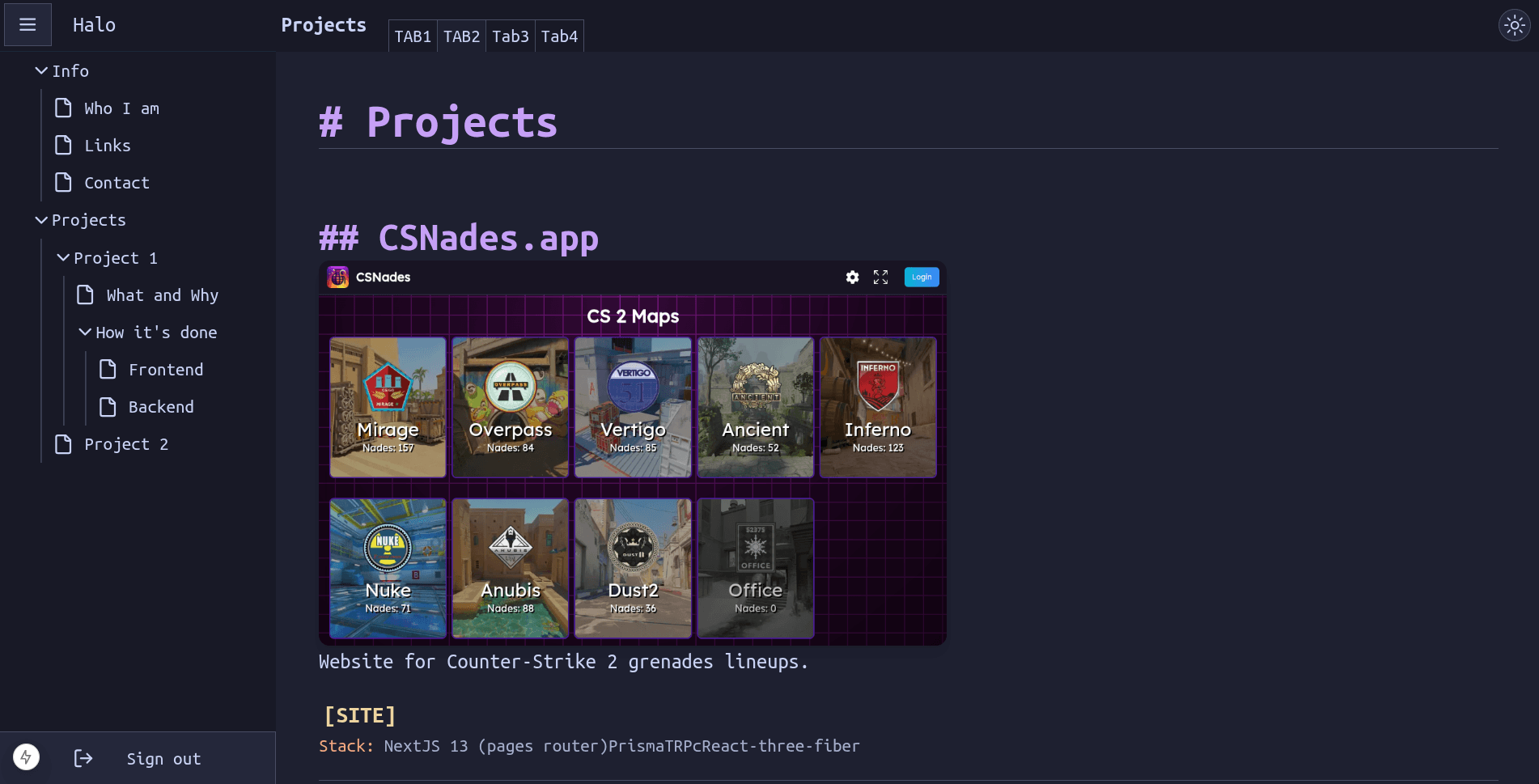The height and width of the screenshot is (784, 1539).
Task: Click the 'Stack:' label
Action: pos(346,746)
